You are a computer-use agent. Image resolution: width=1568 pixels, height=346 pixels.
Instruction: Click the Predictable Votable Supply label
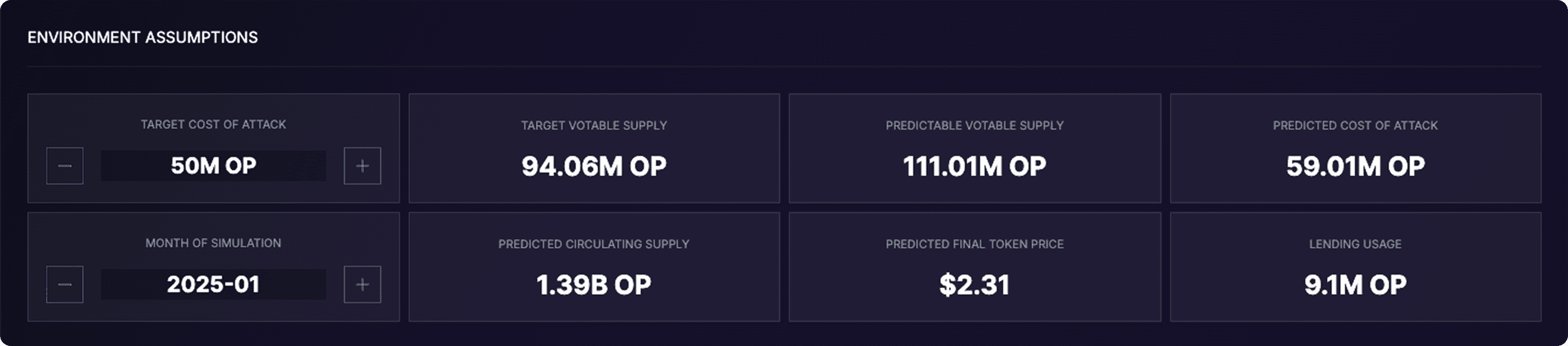975,125
